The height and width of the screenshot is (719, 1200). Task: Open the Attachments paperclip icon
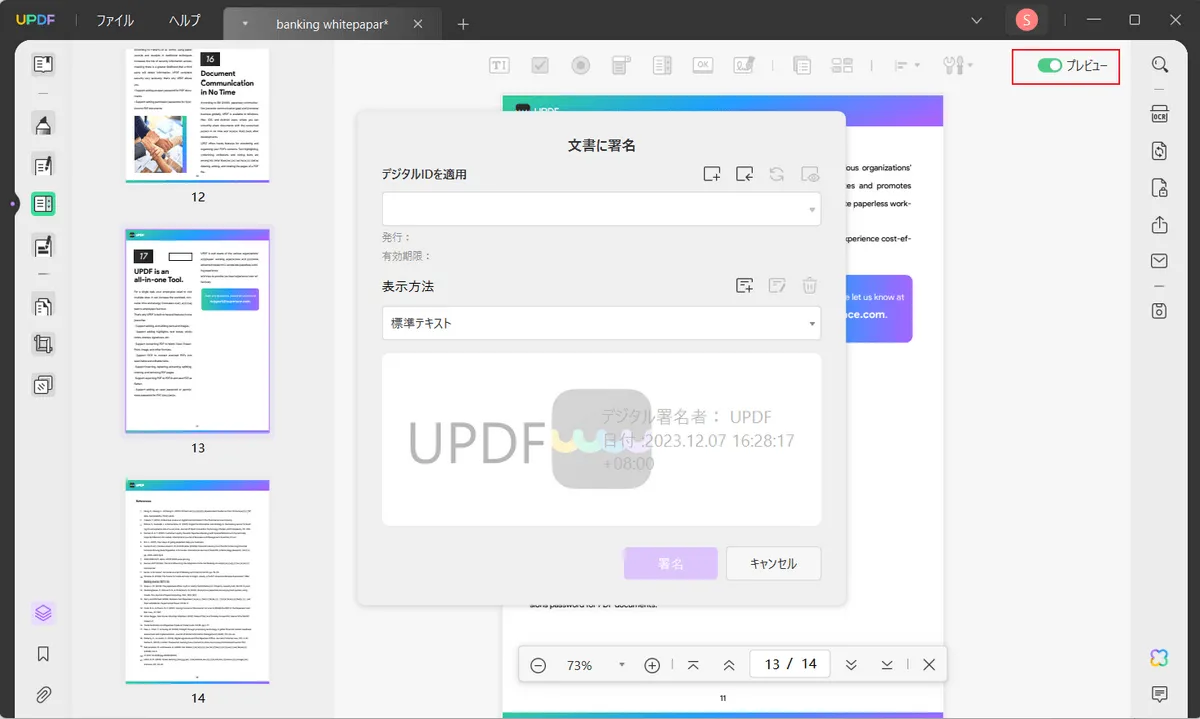(43, 694)
